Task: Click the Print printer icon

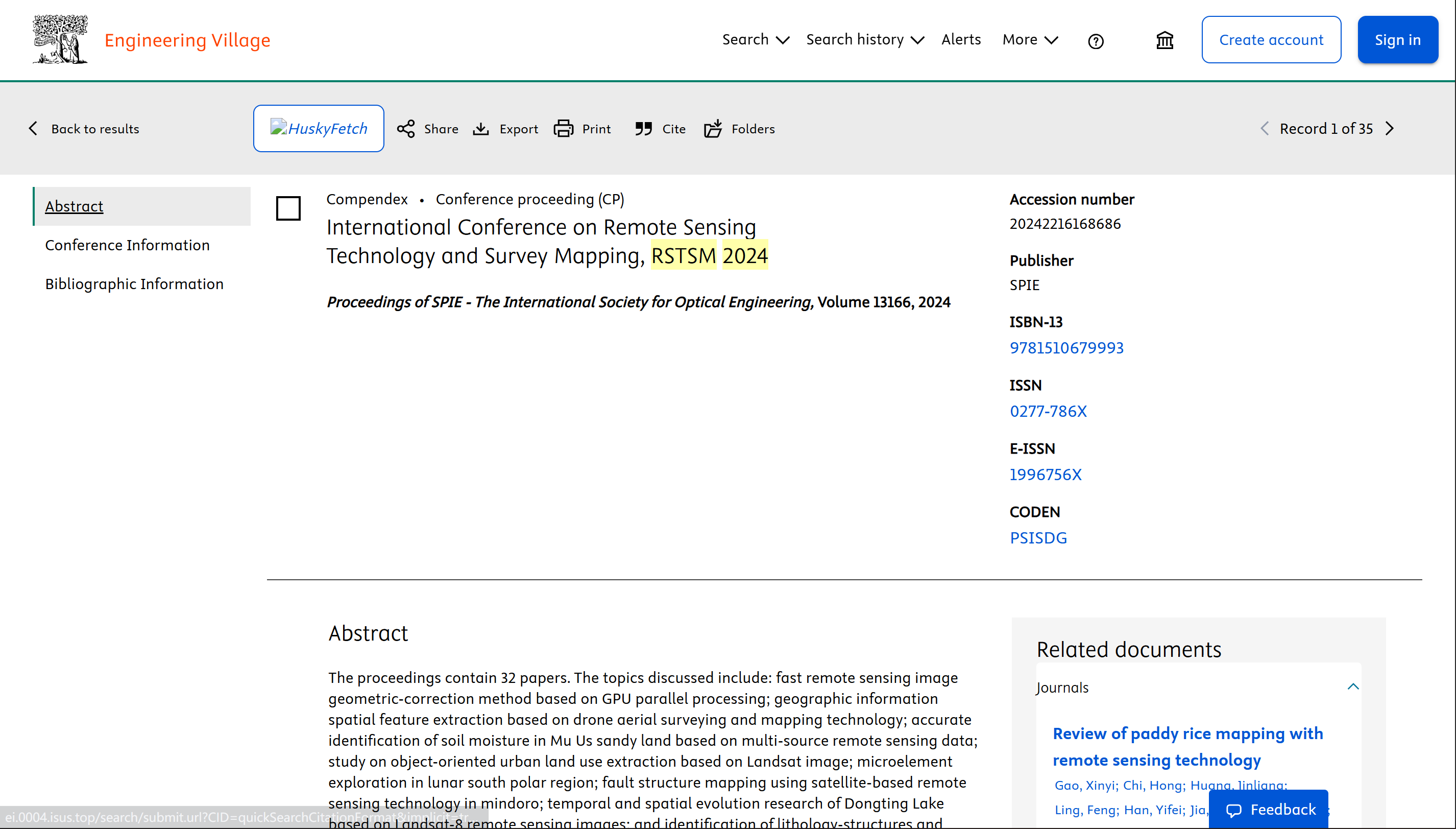Action: (x=563, y=129)
